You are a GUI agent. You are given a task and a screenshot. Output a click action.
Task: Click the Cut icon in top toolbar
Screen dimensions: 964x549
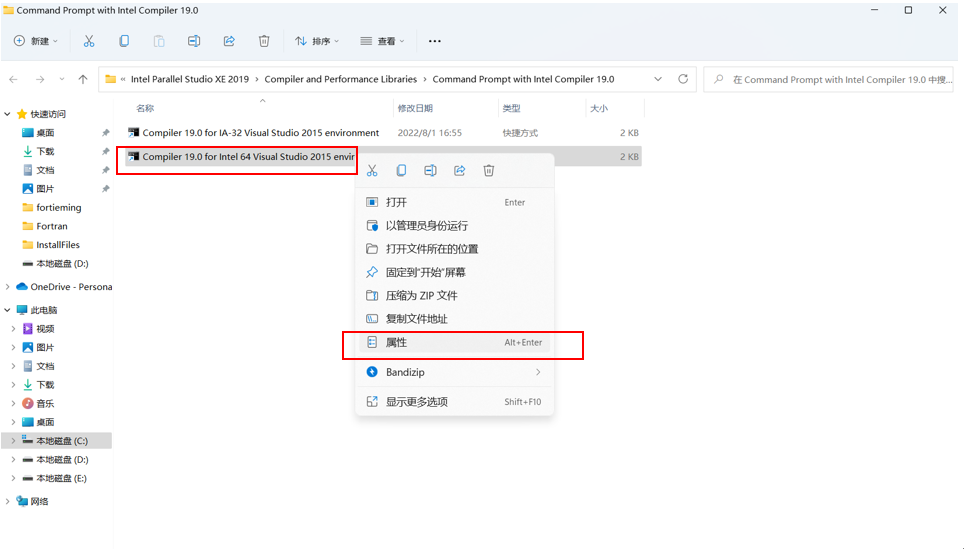point(89,41)
